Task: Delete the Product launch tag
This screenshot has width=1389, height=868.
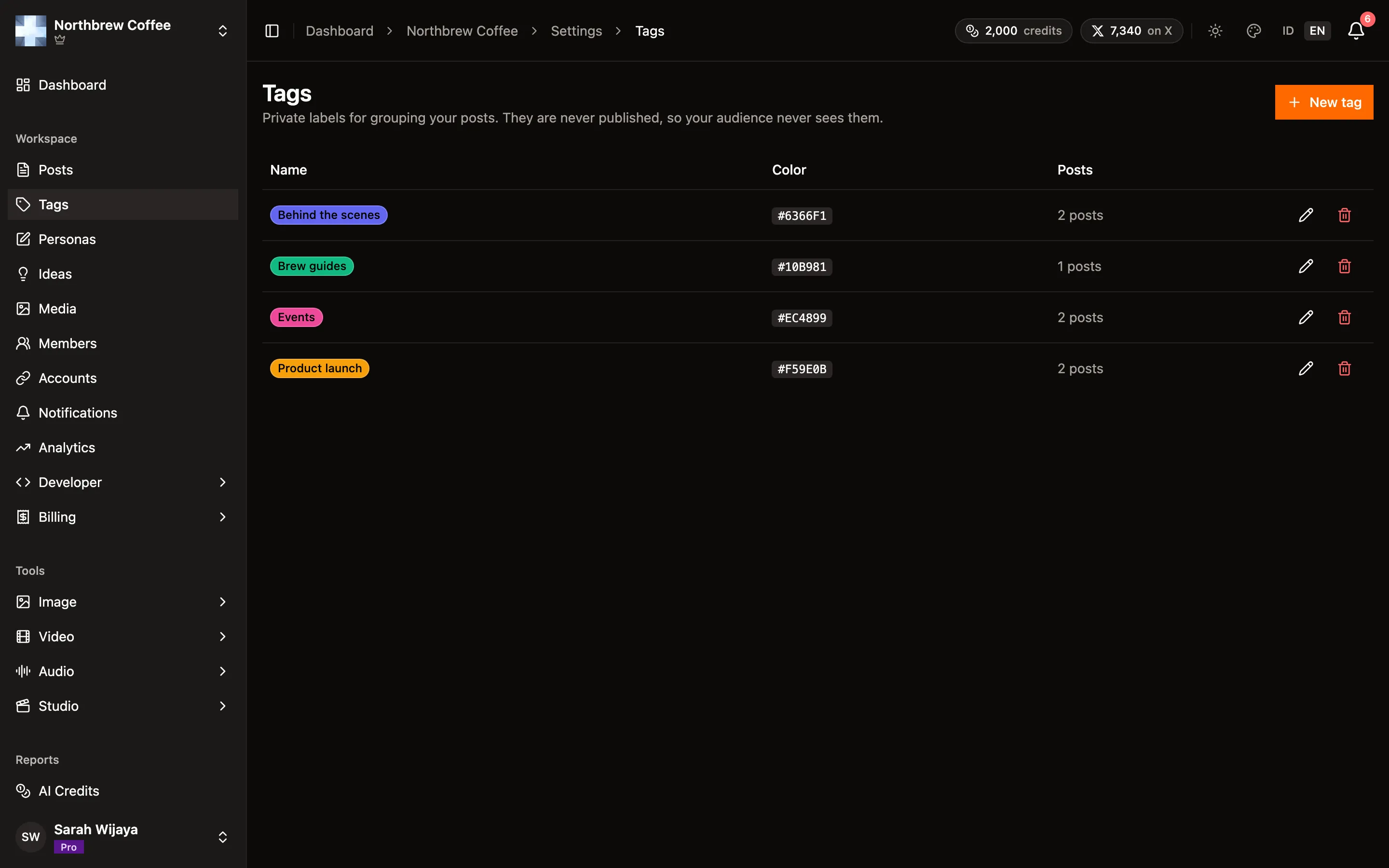Action: (x=1344, y=368)
